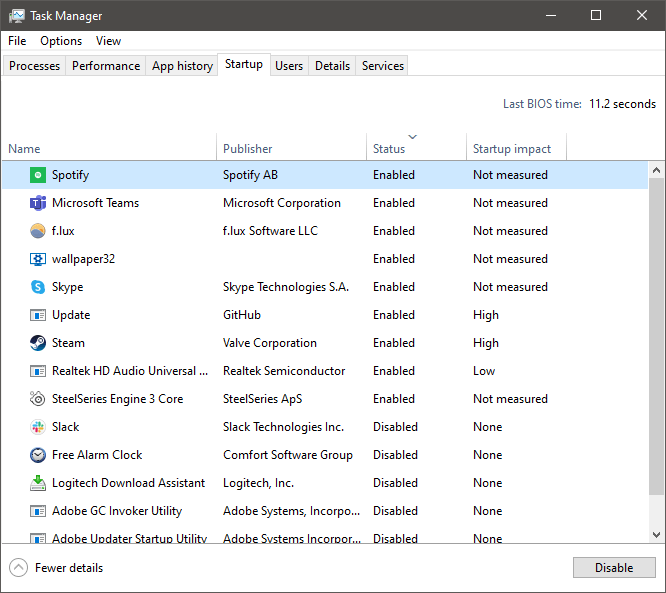The image size is (666, 593).
Task: Open the File menu
Action: click(x=17, y=41)
